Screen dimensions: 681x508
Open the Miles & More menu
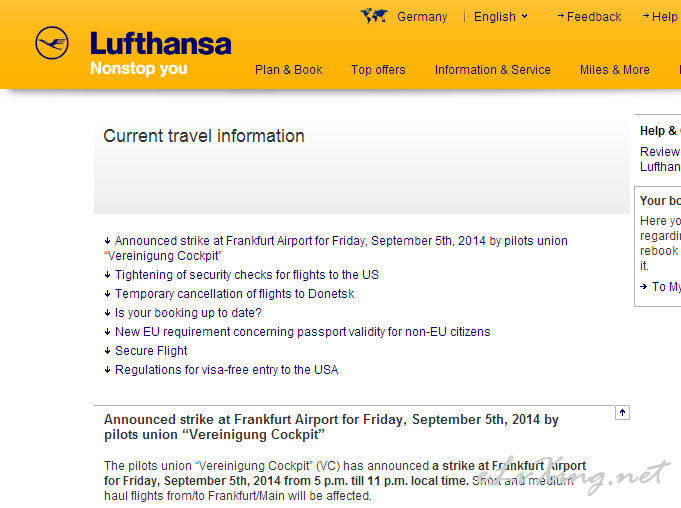click(x=615, y=70)
